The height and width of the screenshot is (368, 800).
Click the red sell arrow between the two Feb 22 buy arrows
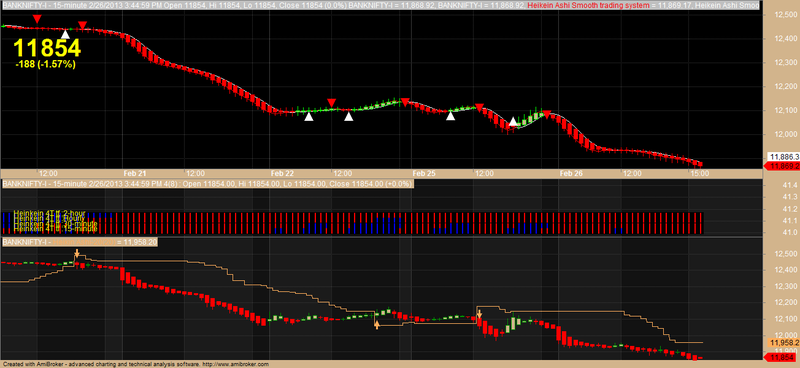(331, 102)
